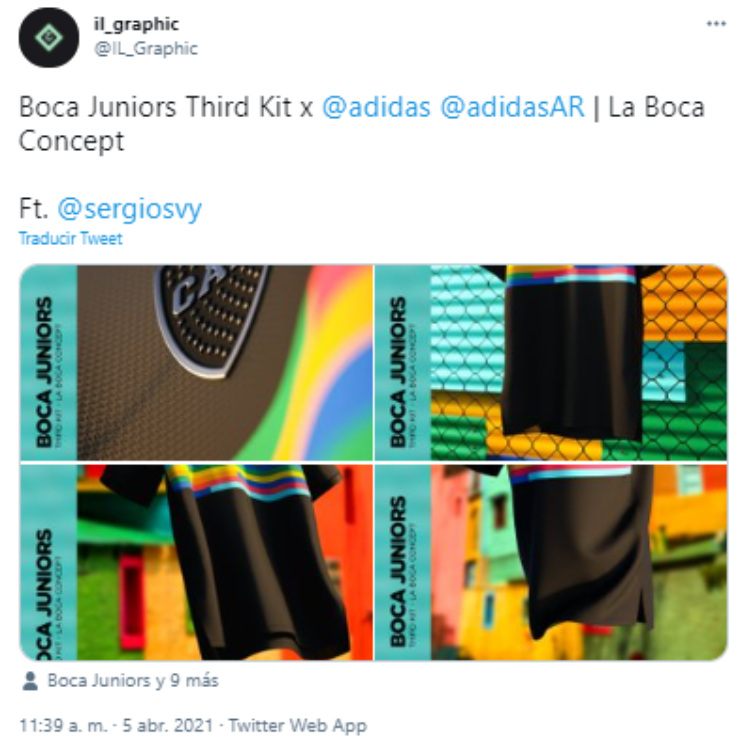Open the three-dot tweet options menu

click(x=716, y=24)
